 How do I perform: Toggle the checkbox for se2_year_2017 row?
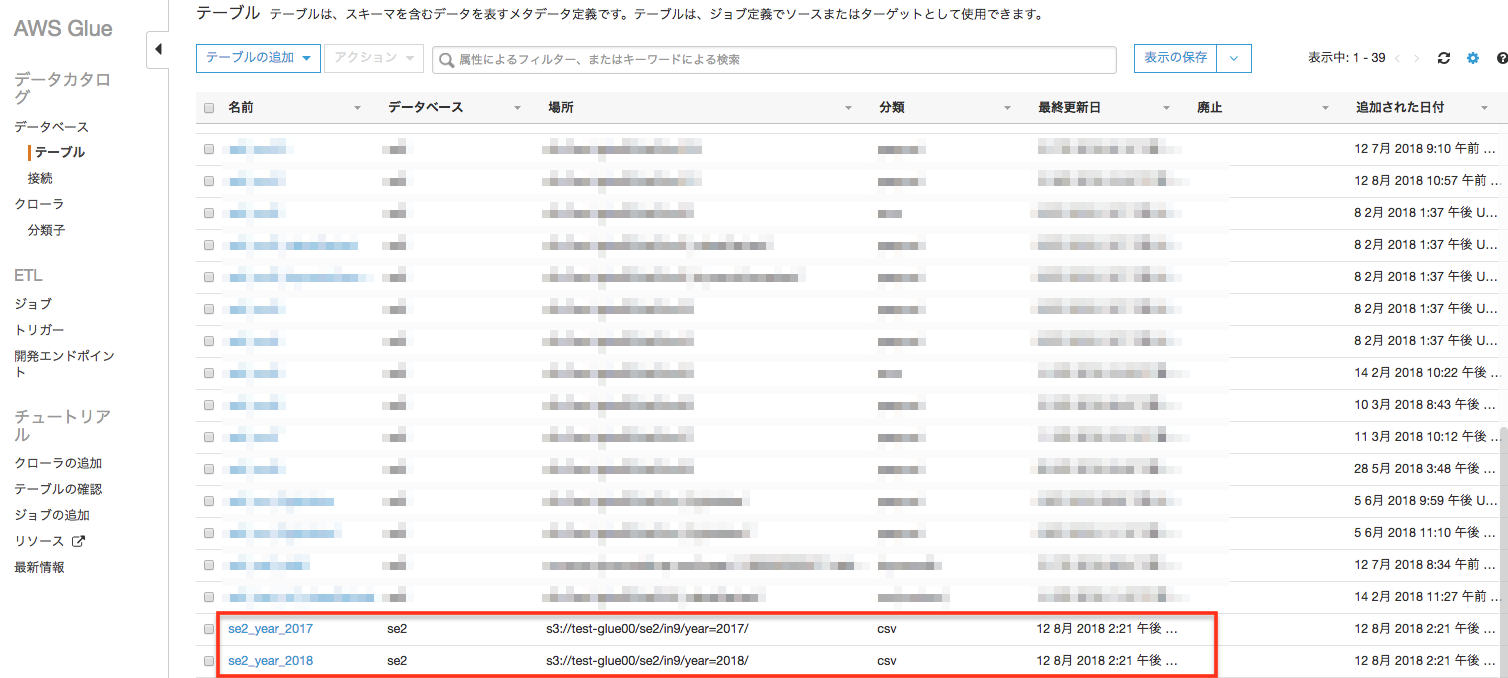(x=208, y=628)
